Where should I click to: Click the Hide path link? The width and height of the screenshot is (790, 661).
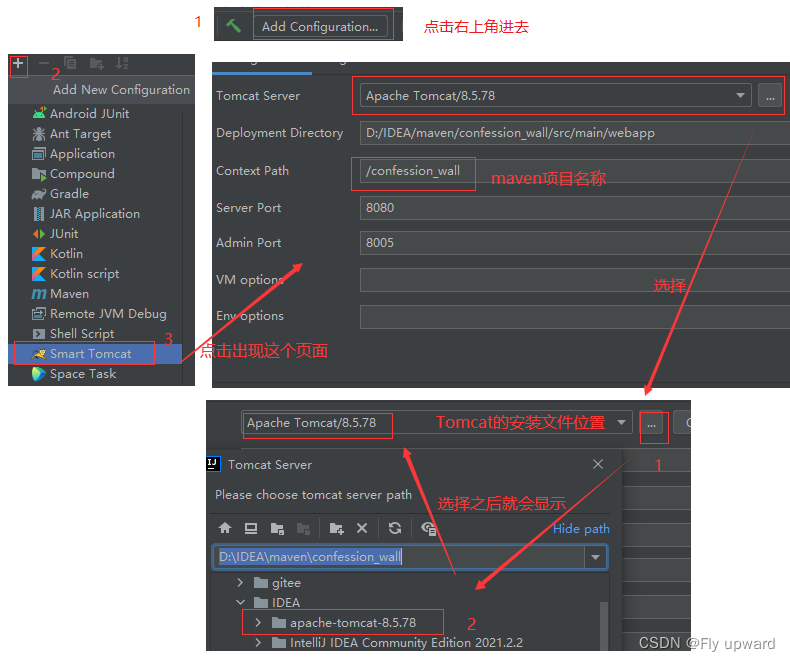581,529
